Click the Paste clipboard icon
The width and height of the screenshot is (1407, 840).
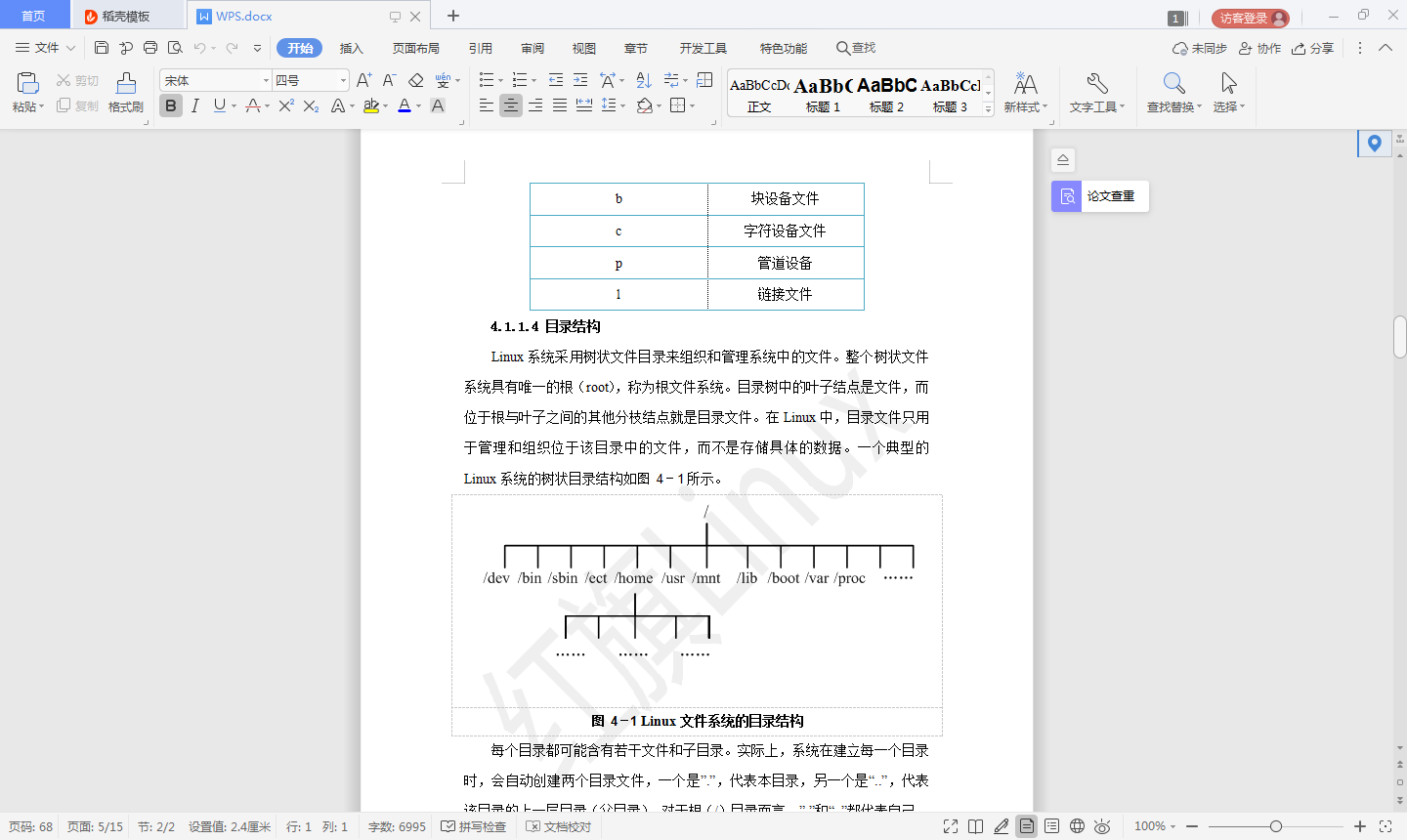(27, 83)
